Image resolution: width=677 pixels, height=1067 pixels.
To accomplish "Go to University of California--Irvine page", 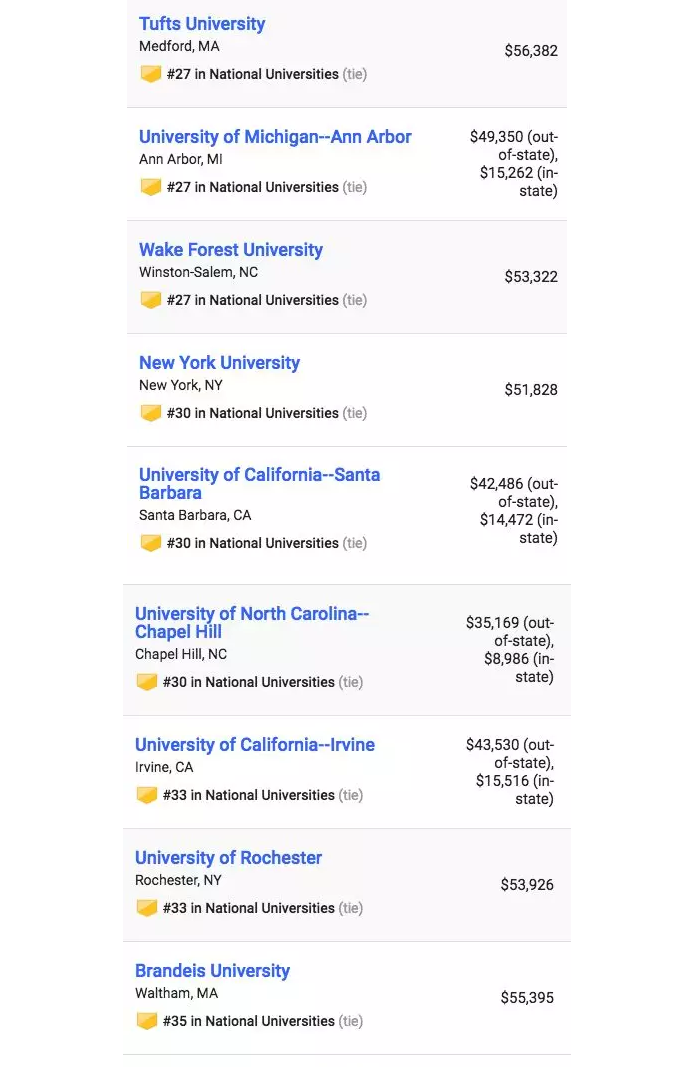I will 254,744.
